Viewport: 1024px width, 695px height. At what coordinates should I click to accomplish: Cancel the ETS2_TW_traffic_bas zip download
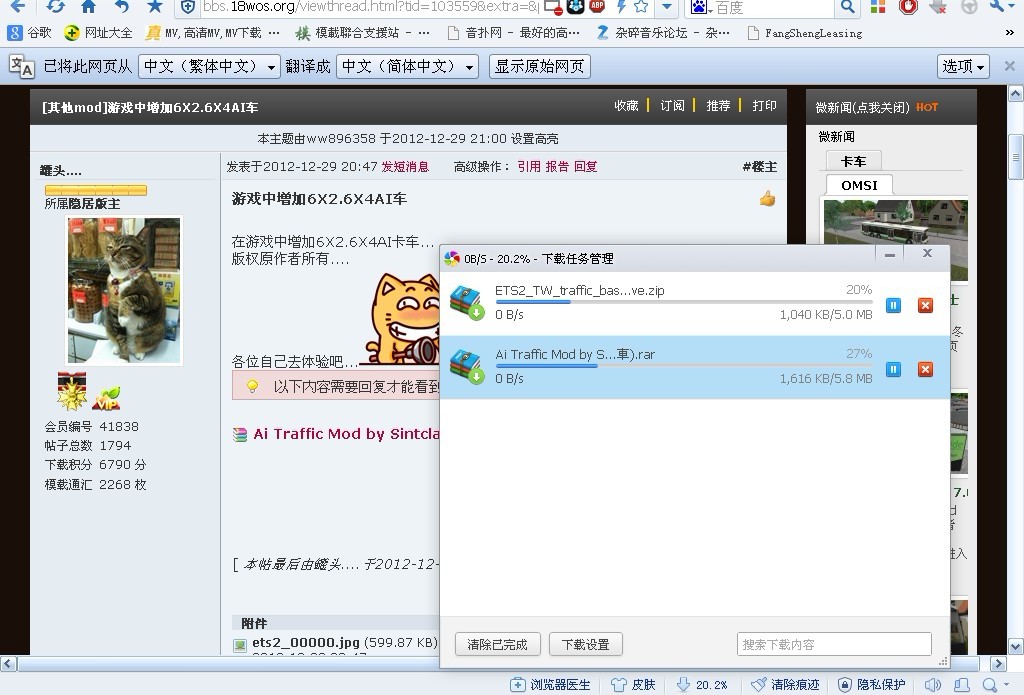pyautogui.click(x=925, y=305)
